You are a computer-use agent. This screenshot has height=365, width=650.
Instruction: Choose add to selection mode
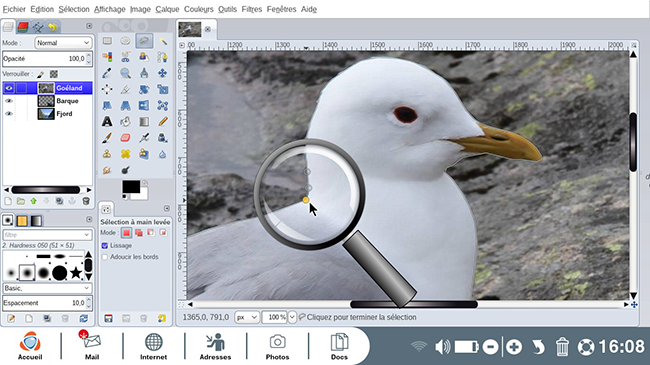coord(139,233)
